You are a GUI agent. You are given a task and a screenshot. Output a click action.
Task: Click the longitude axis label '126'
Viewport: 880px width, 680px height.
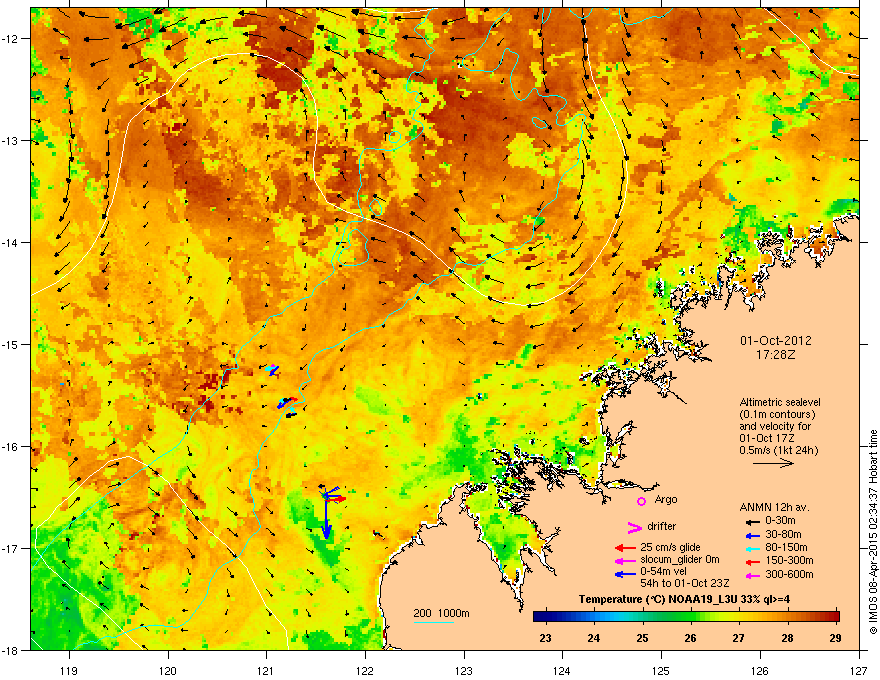pos(760,670)
